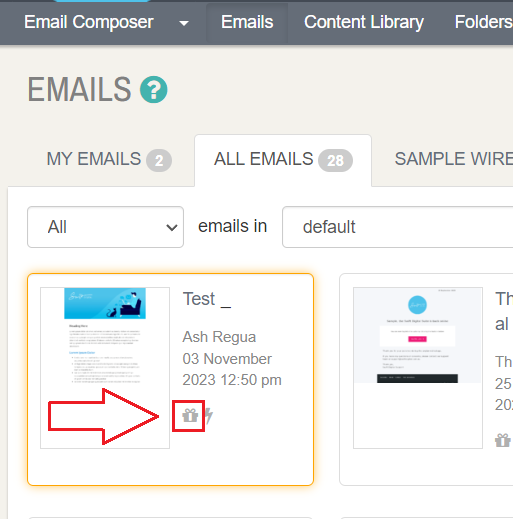Switch to the SAMPLE WIRE tab
513x519 pixels.
[x=454, y=159]
